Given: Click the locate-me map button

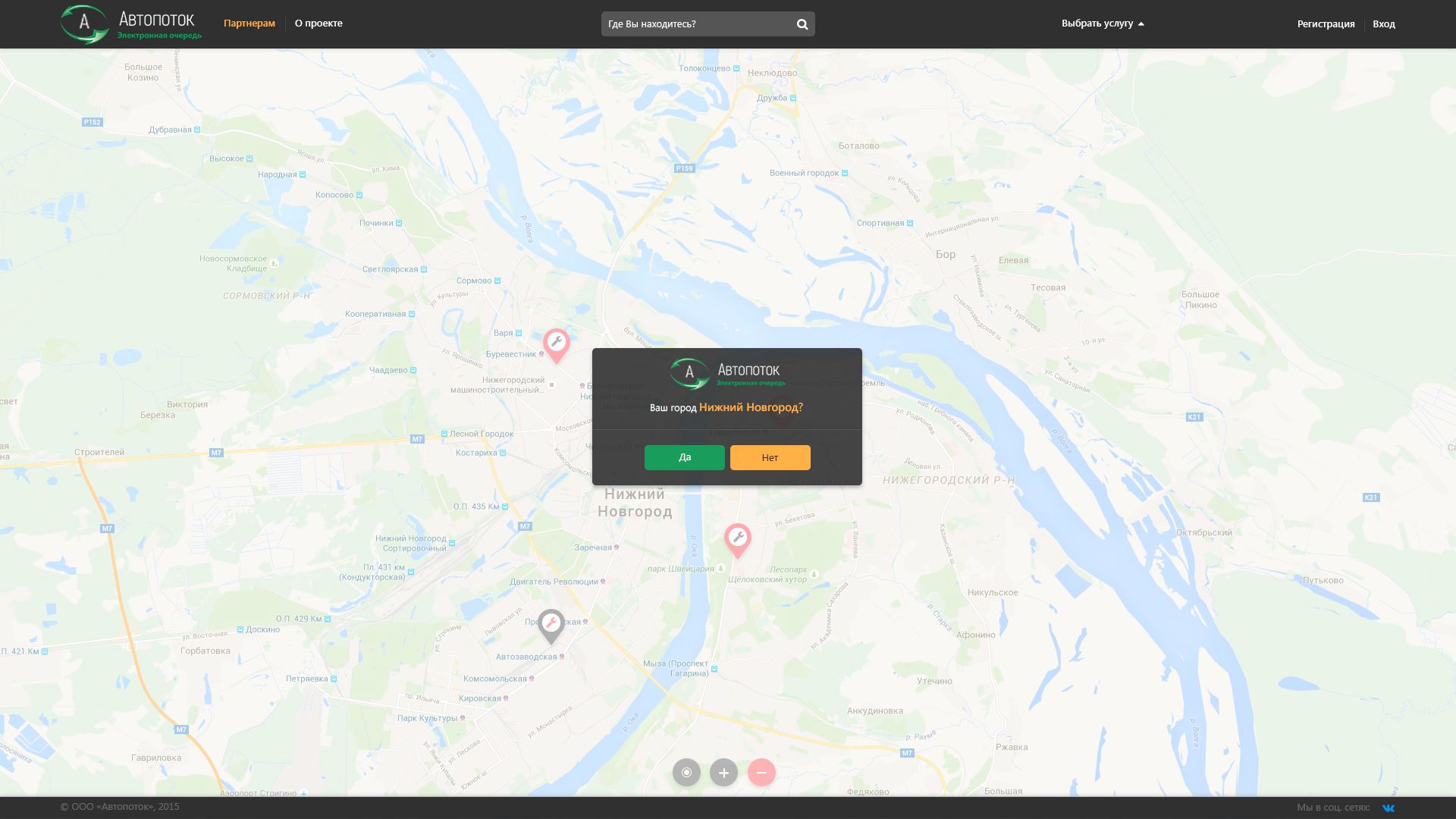Looking at the screenshot, I should pos(686,772).
